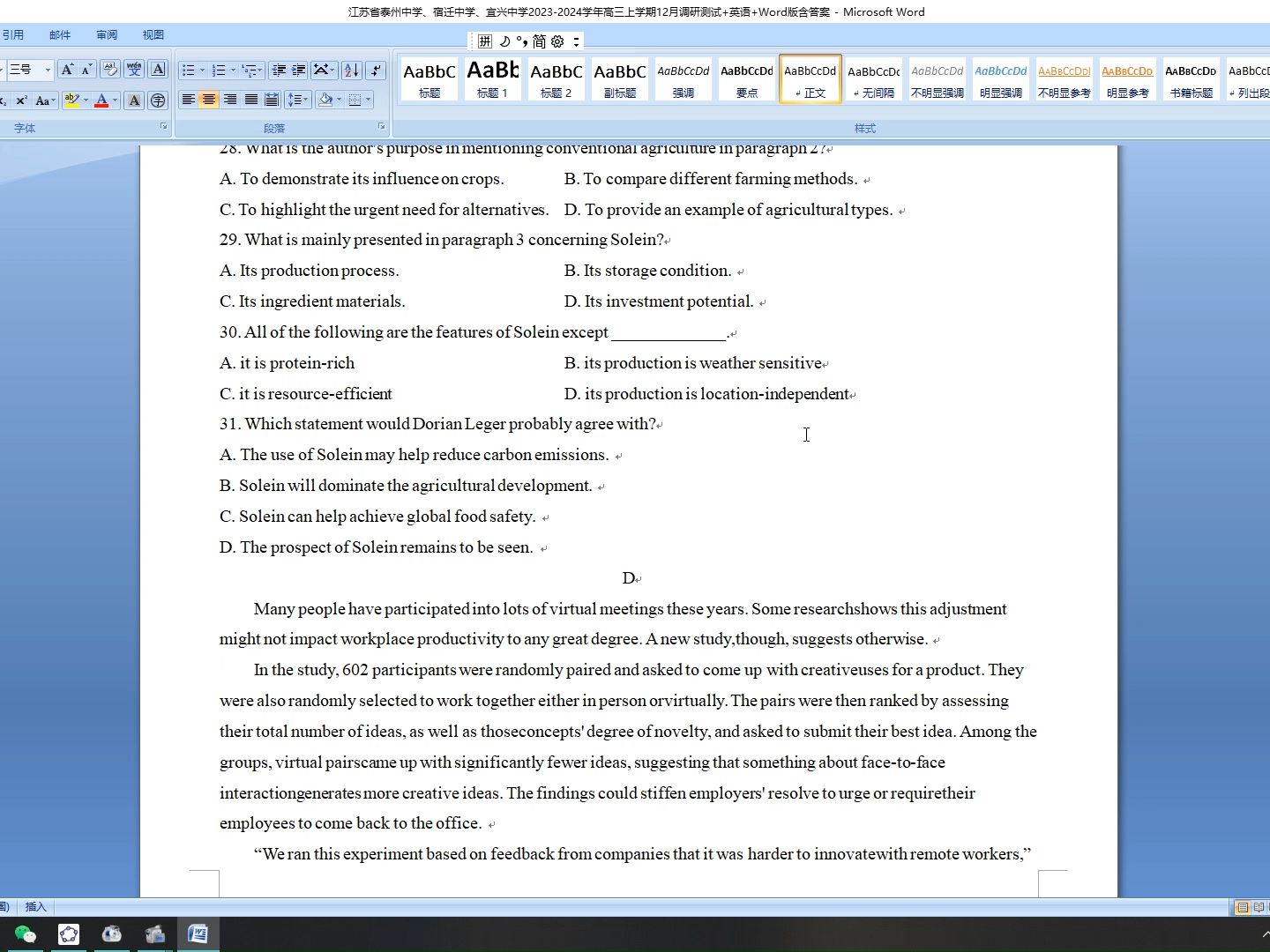Expand Bullets dropdown arrow
The height and width of the screenshot is (952, 1270).
pyautogui.click(x=202, y=70)
